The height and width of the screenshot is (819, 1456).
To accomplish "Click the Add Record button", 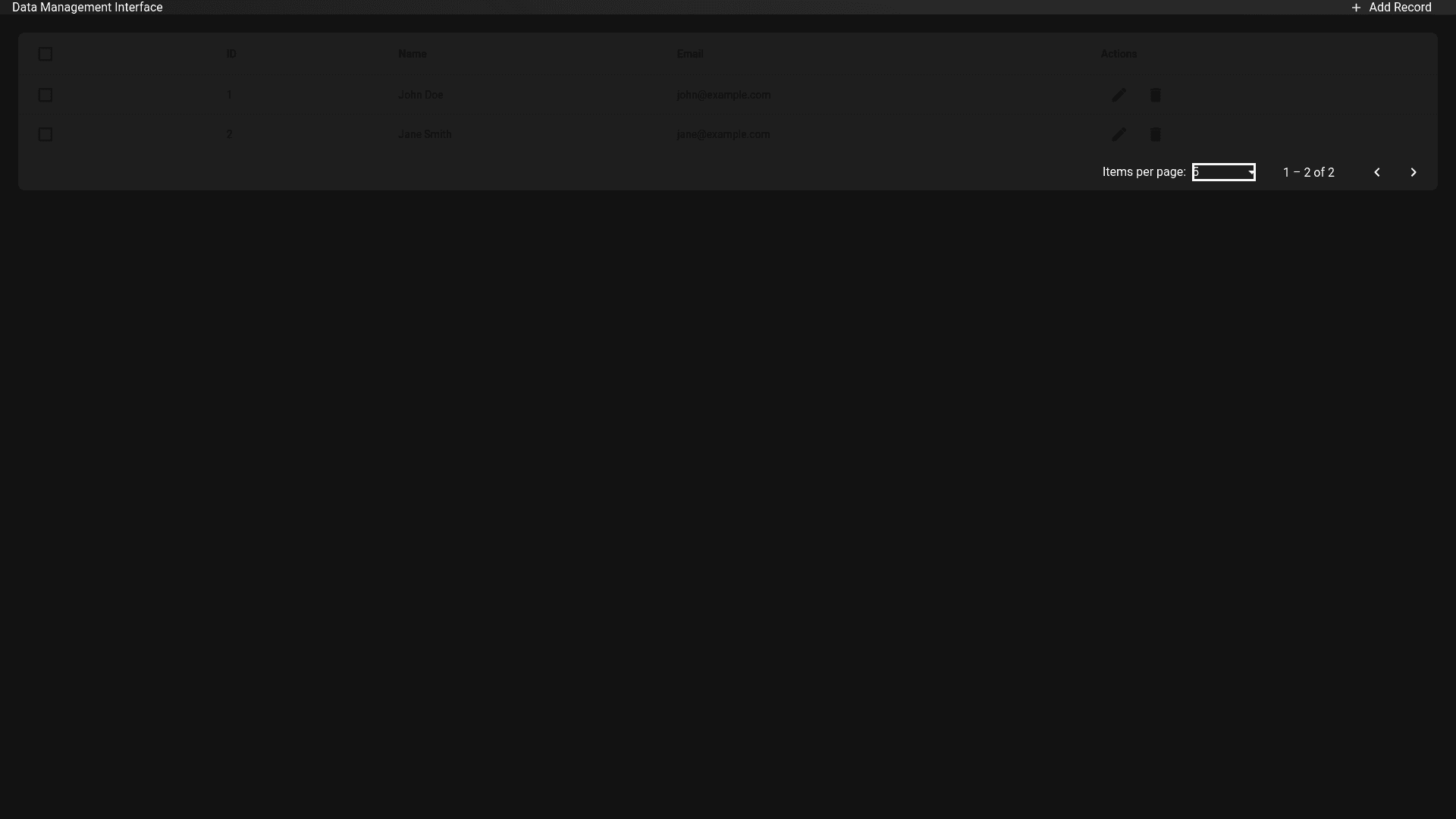I will coord(1399,8).
